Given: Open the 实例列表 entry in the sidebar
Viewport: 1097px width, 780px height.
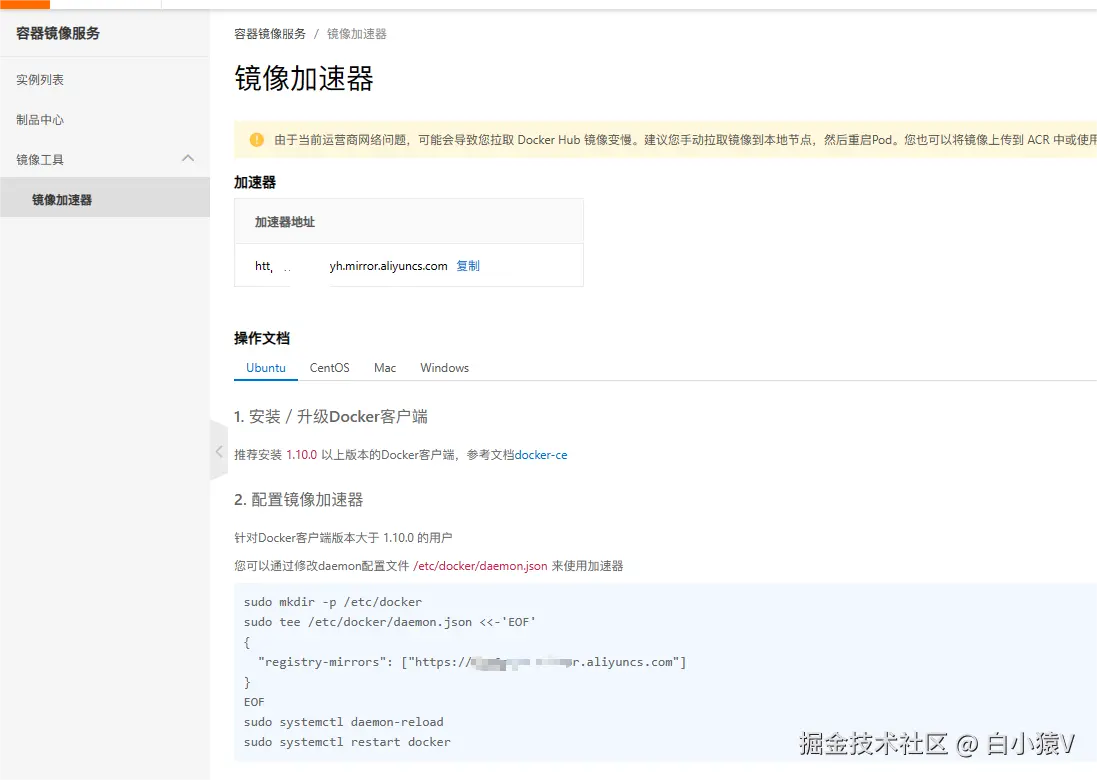Looking at the screenshot, I should (x=40, y=79).
